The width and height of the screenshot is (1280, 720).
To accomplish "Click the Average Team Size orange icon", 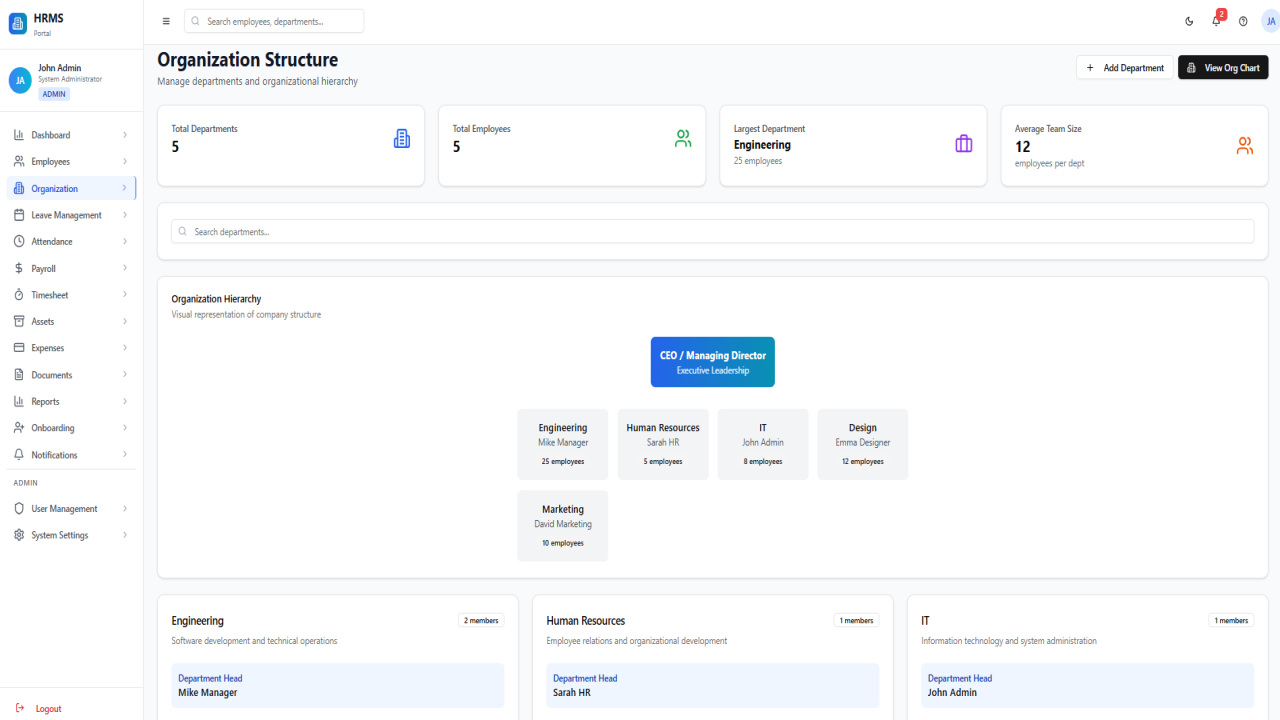I will point(1245,146).
